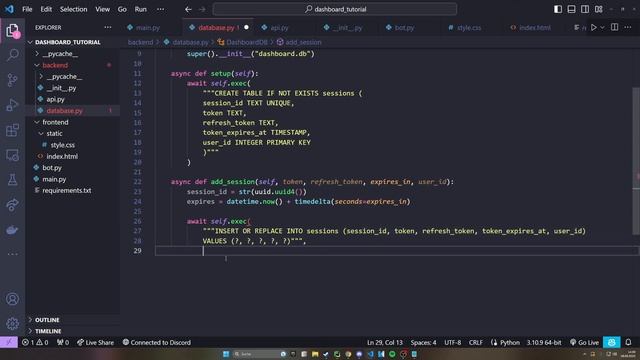
Task: Open the Source Control view
Action: [x=12, y=80]
